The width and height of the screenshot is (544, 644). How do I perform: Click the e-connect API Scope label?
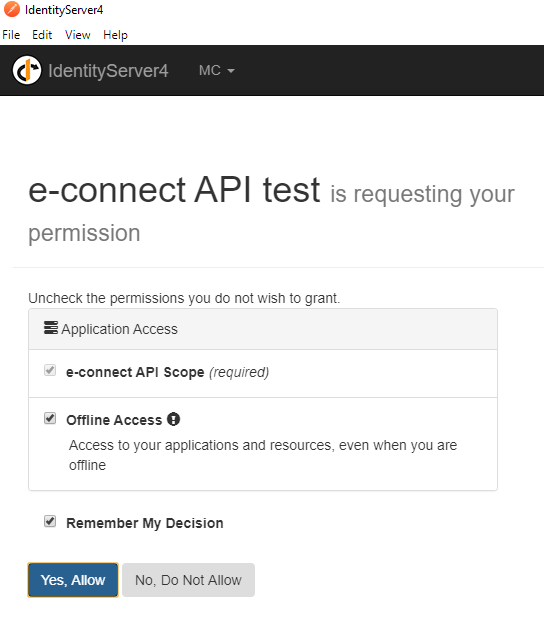pos(135,372)
